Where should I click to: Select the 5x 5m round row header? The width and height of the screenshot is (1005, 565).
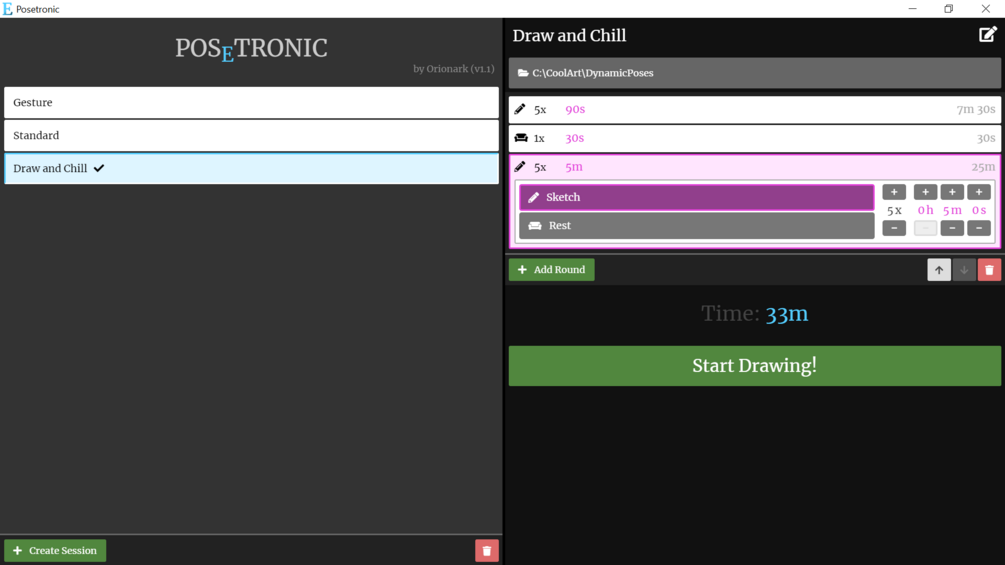(754, 167)
